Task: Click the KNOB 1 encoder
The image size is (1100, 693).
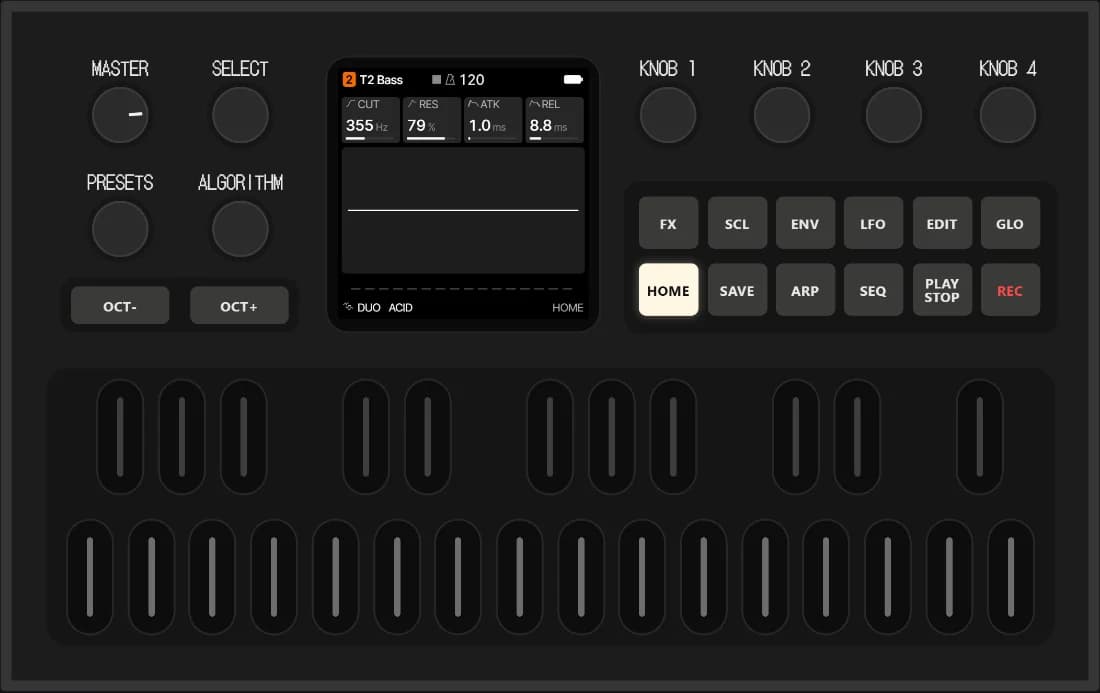Action: pyautogui.click(x=668, y=115)
